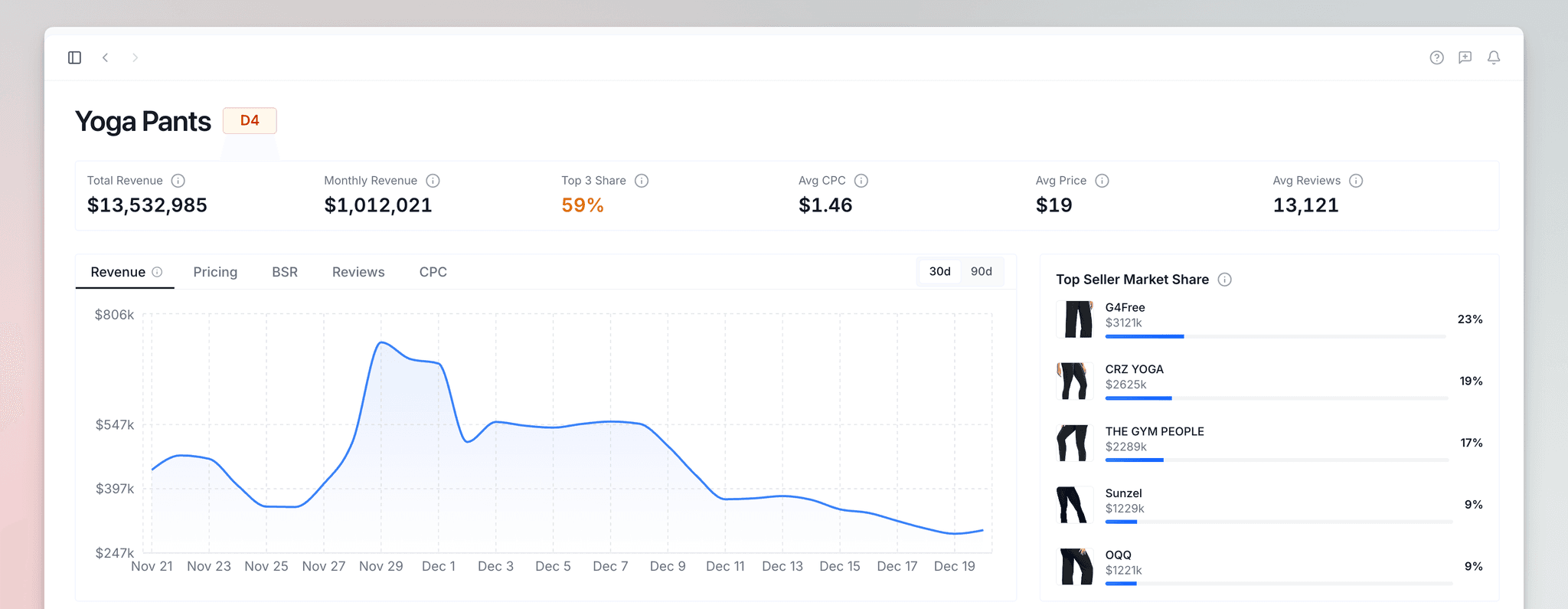The image size is (1568, 609).
Task: Click info icon next to Avg Price
Action: 1102,181
